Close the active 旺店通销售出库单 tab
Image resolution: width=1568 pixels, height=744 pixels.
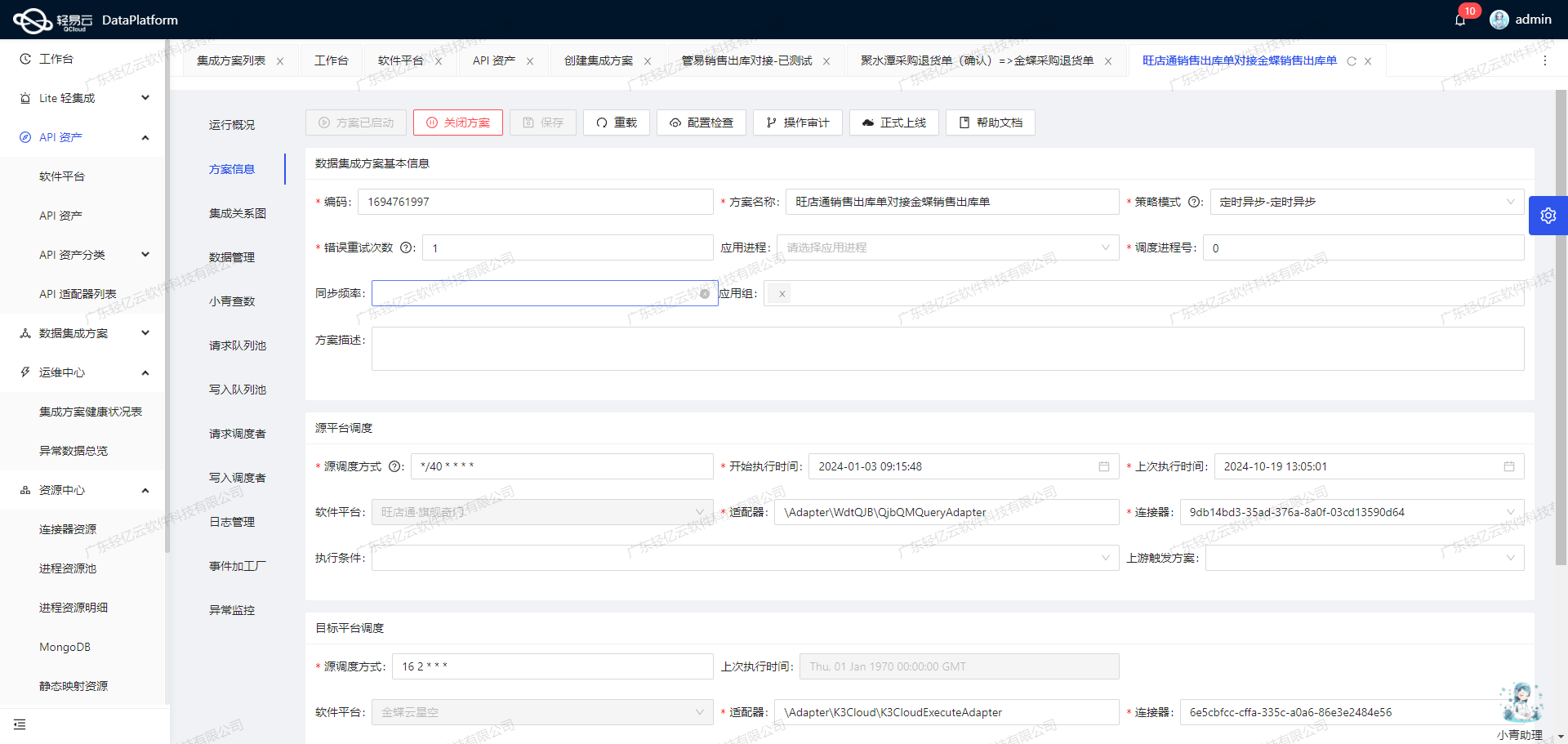(1368, 61)
